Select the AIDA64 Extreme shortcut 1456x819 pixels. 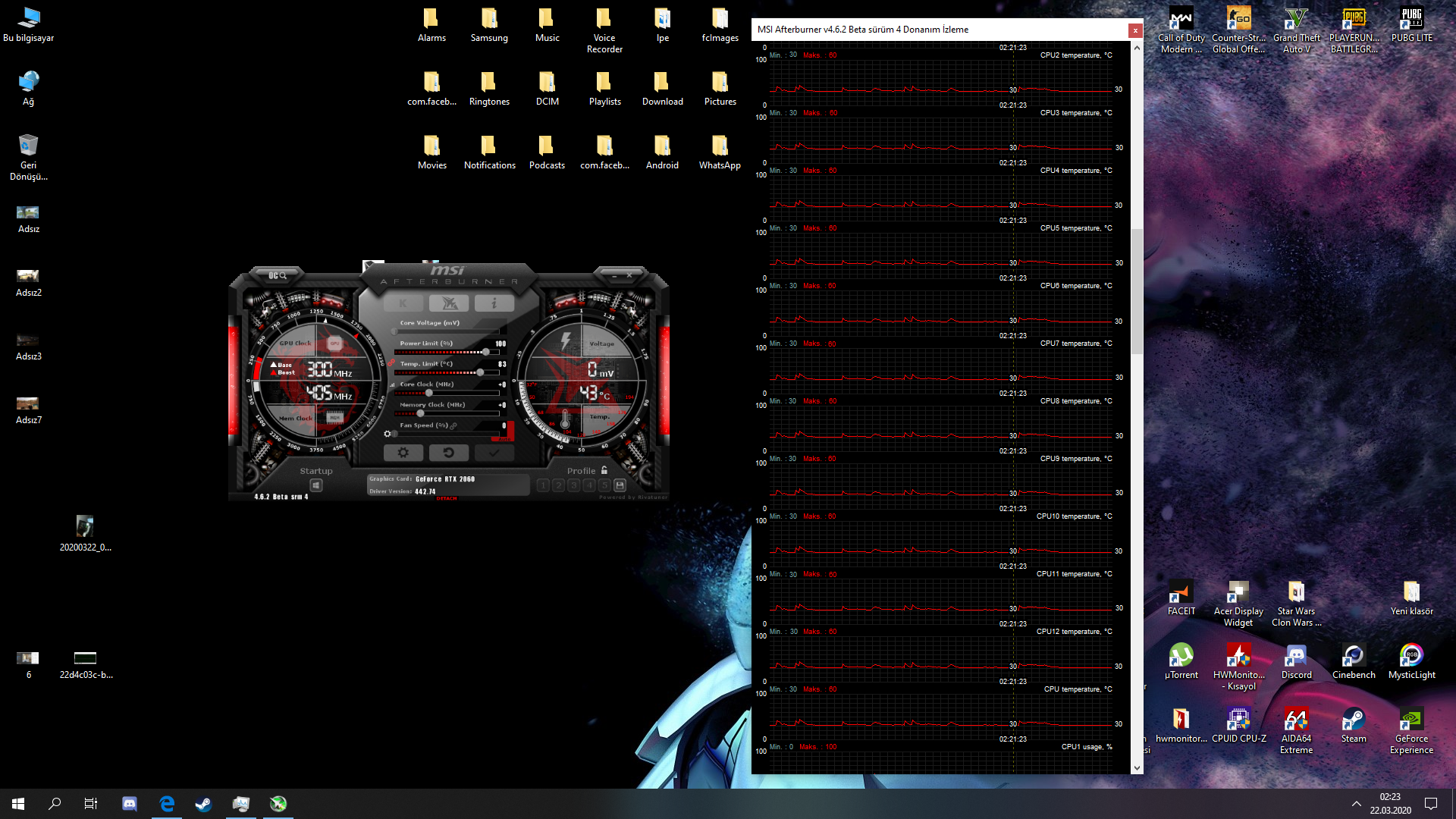[1296, 731]
